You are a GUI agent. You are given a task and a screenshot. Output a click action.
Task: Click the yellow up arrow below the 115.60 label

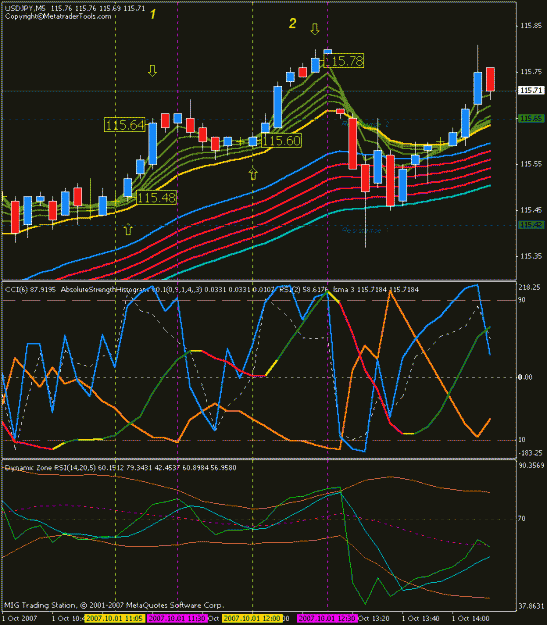[x=253, y=174]
